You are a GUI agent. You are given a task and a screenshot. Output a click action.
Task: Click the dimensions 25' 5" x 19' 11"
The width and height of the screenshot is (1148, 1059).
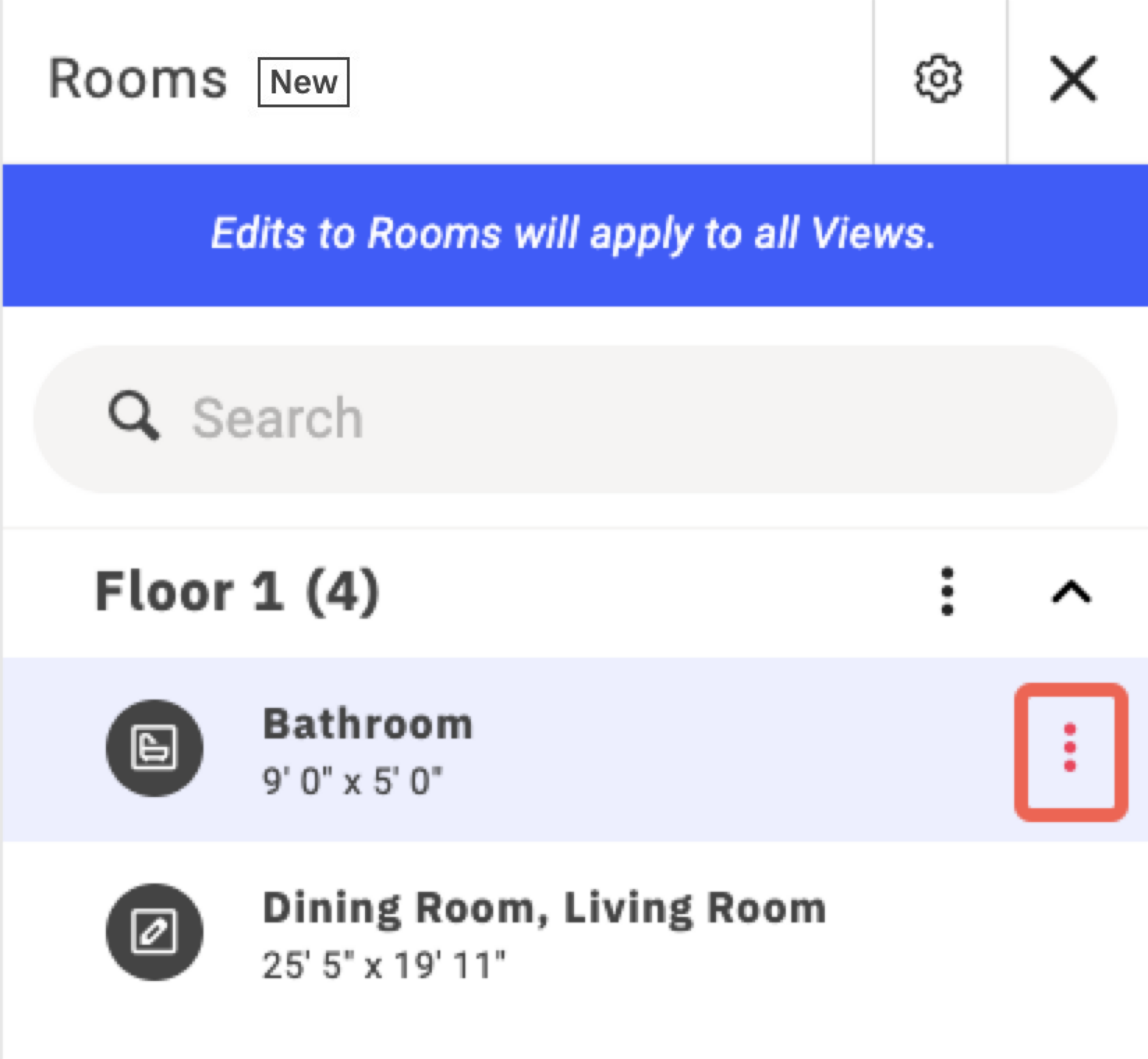click(x=384, y=965)
